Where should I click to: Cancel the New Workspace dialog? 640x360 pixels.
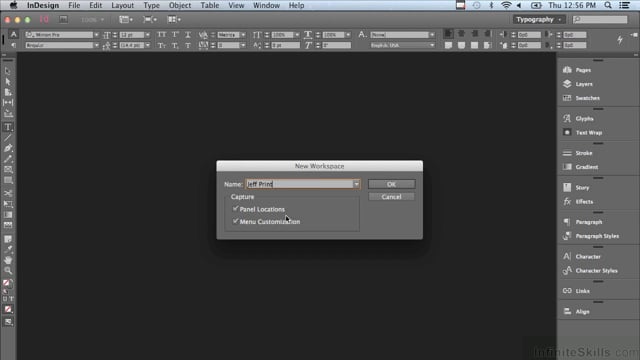tap(391, 197)
